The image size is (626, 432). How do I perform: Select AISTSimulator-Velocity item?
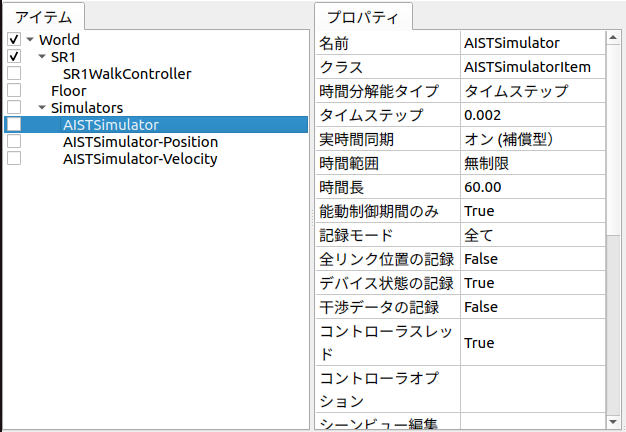point(140,159)
